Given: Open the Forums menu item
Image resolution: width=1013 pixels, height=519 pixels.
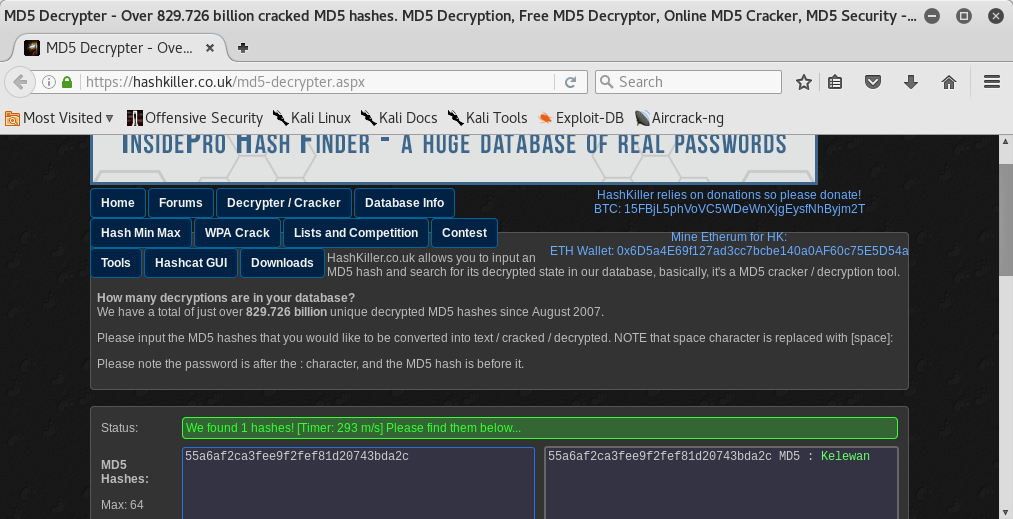Looking at the screenshot, I should [x=180, y=203].
